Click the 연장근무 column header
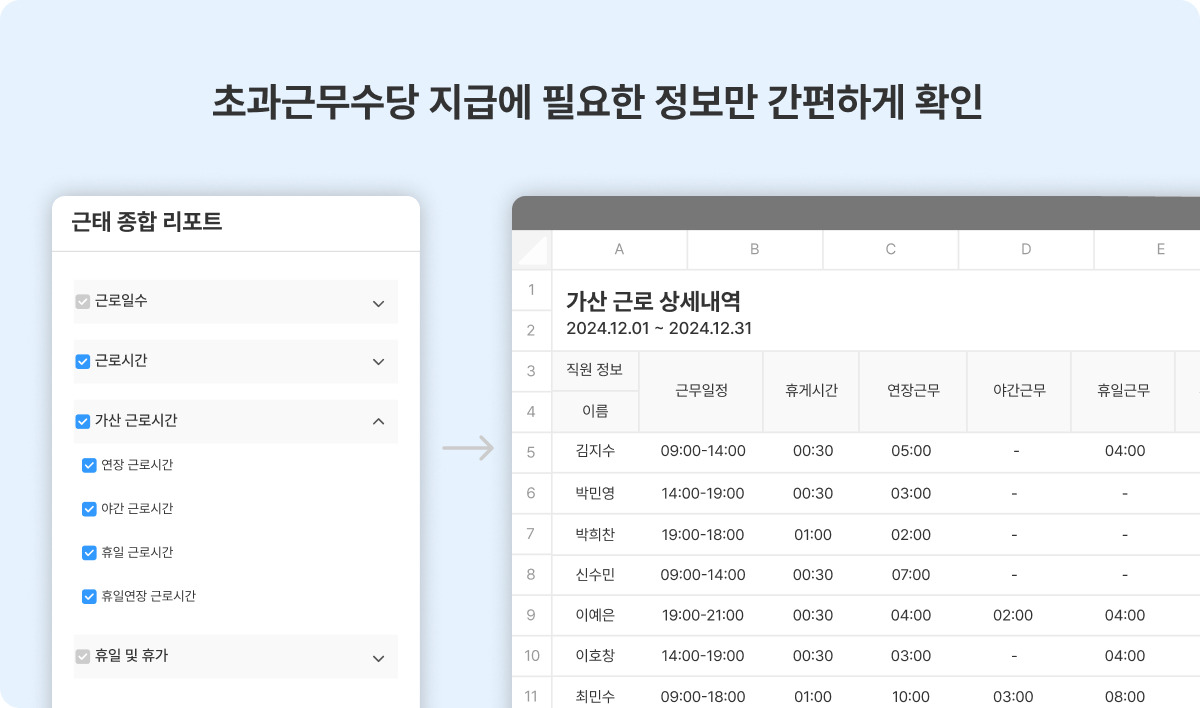Image resolution: width=1200 pixels, height=708 pixels. click(913, 391)
